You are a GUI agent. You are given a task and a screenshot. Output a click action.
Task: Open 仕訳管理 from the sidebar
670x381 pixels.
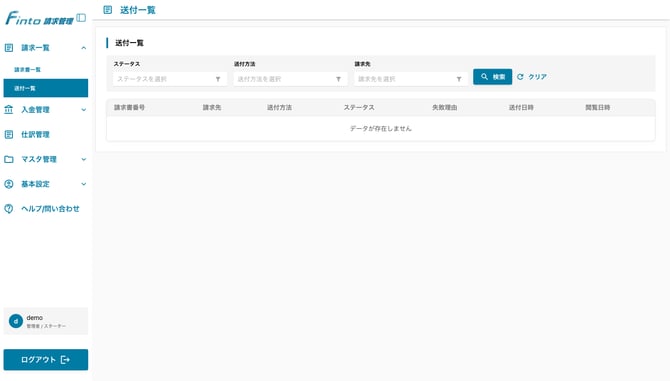[x=35, y=135]
